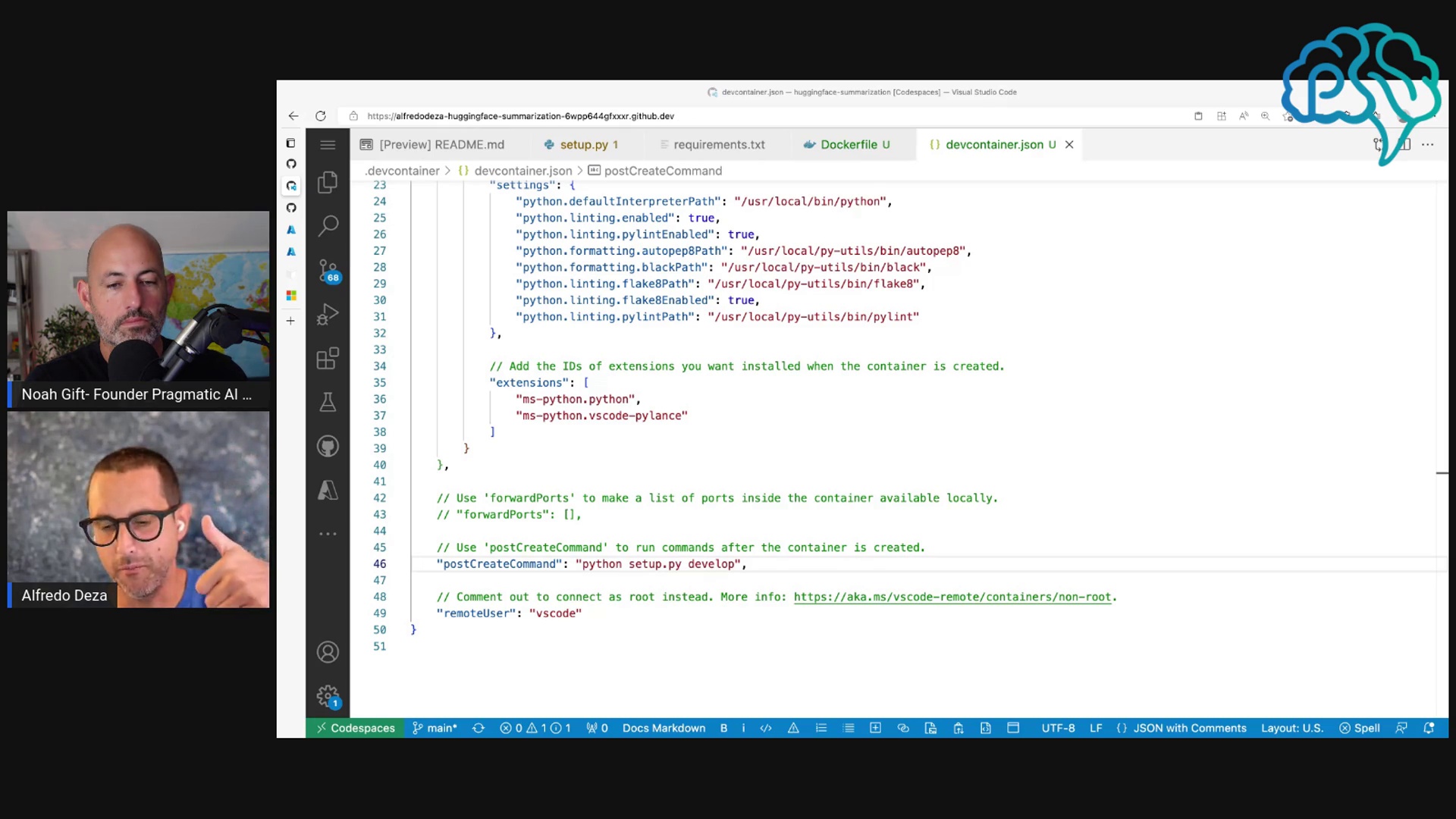1456x819 pixels.
Task: Click the browser zoom magnifier icon
Action: click(x=1265, y=116)
